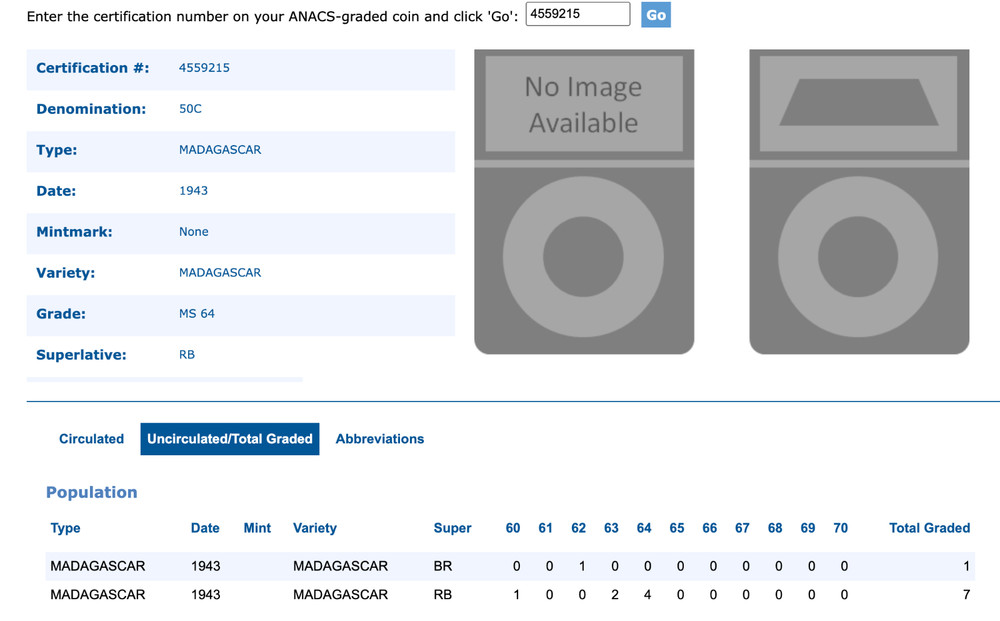Click the Grade value MS 64
The width and height of the screenshot is (1000, 621).
[196, 314]
